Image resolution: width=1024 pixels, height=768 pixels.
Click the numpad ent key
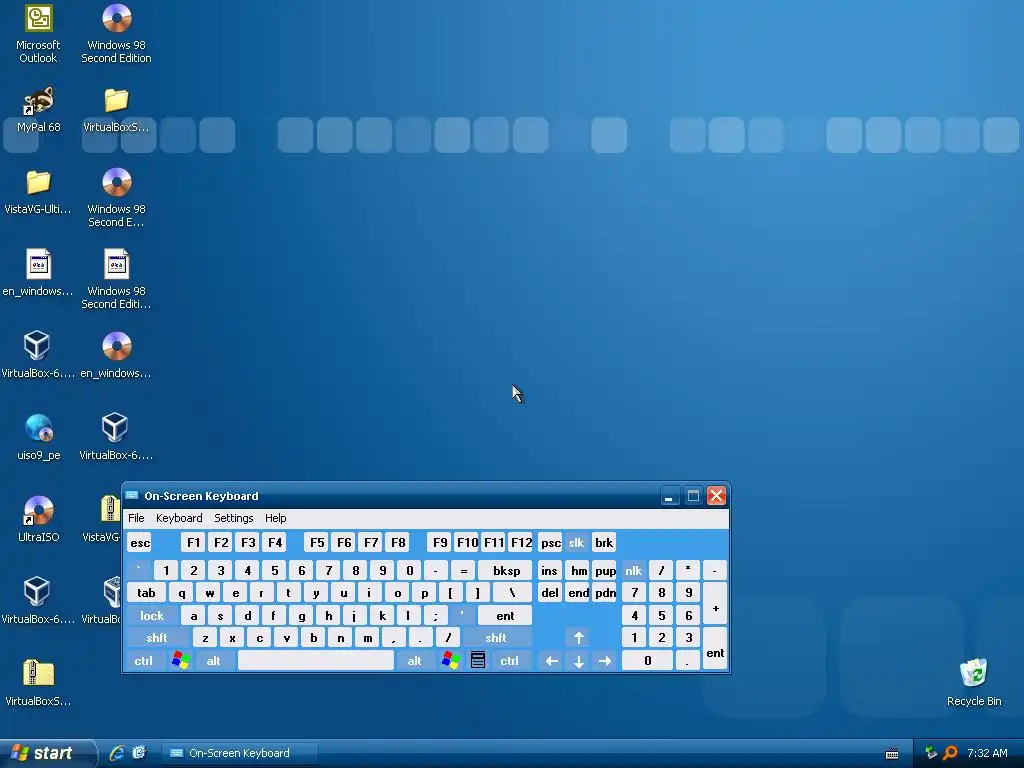pyautogui.click(x=715, y=649)
